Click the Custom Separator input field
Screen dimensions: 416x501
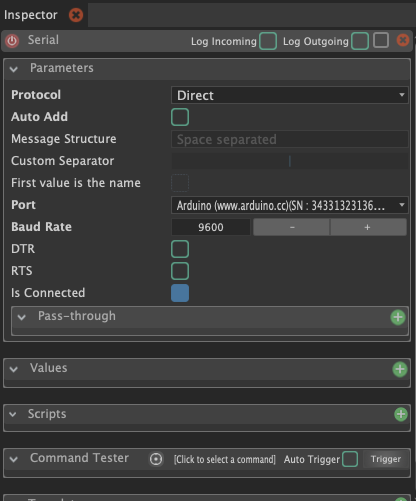coord(290,161)
